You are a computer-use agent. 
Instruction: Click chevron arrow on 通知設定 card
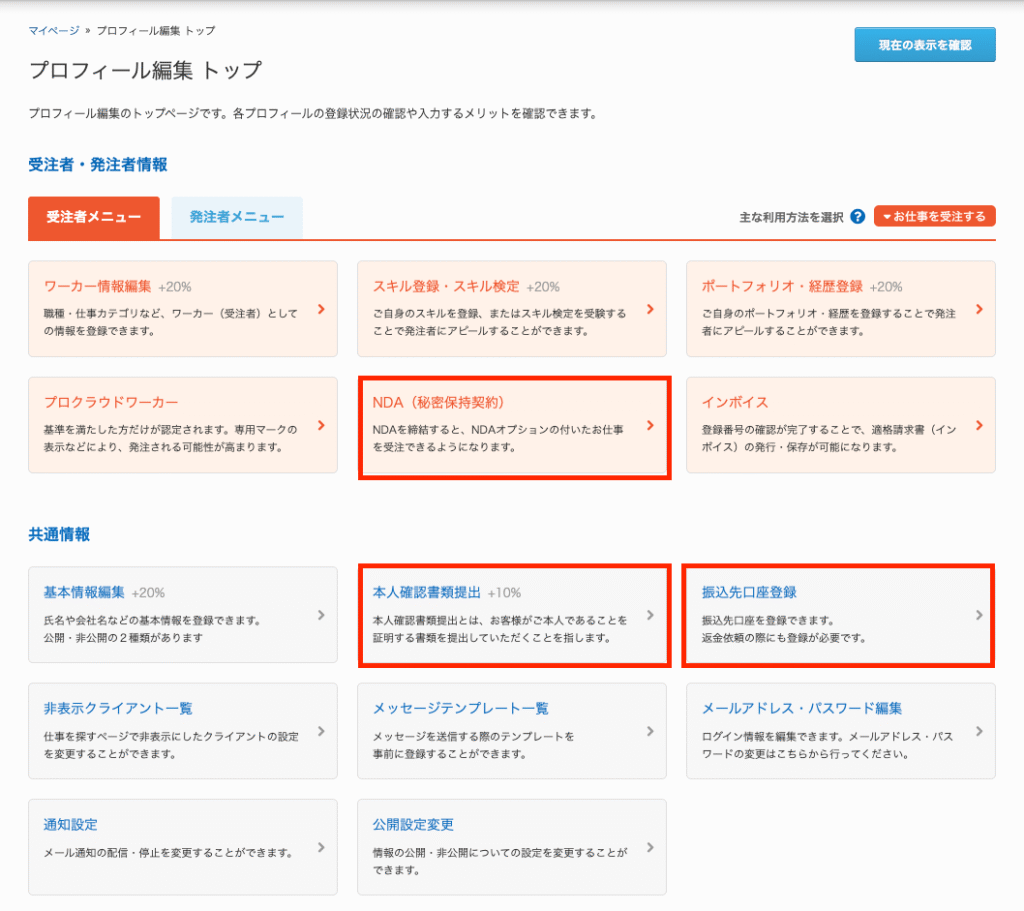point(321,847)
